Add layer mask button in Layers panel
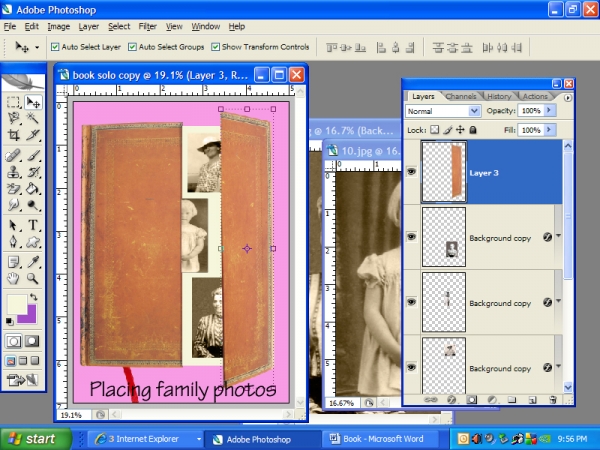Image resolution: width=600 pixels, height=450 pixels. (x=471, y=400)
